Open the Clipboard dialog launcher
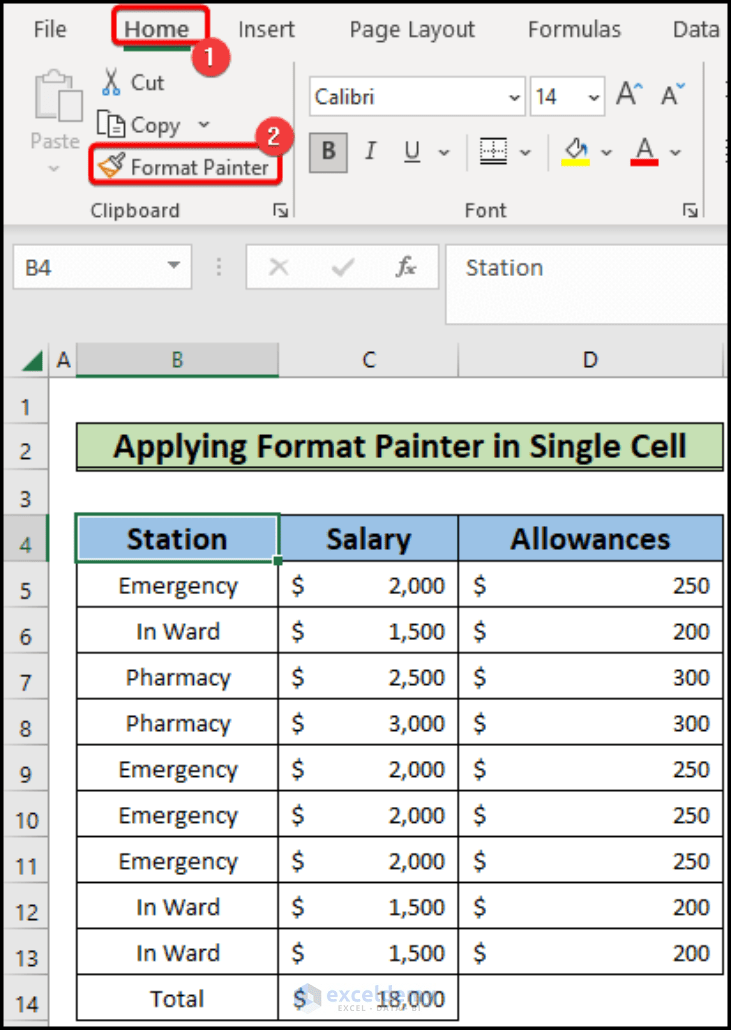Screen dimensions: 731x1030 [x=280, y=210]
